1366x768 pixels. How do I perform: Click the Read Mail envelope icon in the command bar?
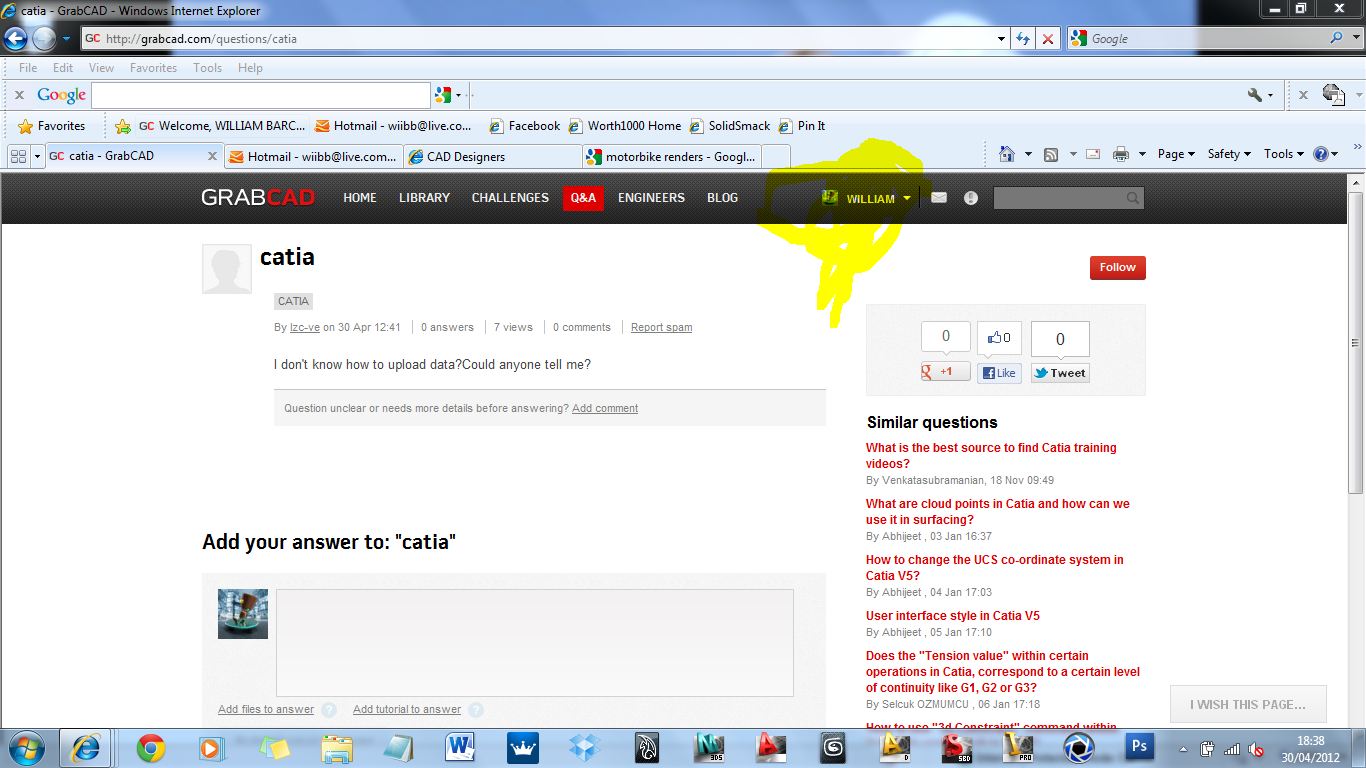[1093, 154]
